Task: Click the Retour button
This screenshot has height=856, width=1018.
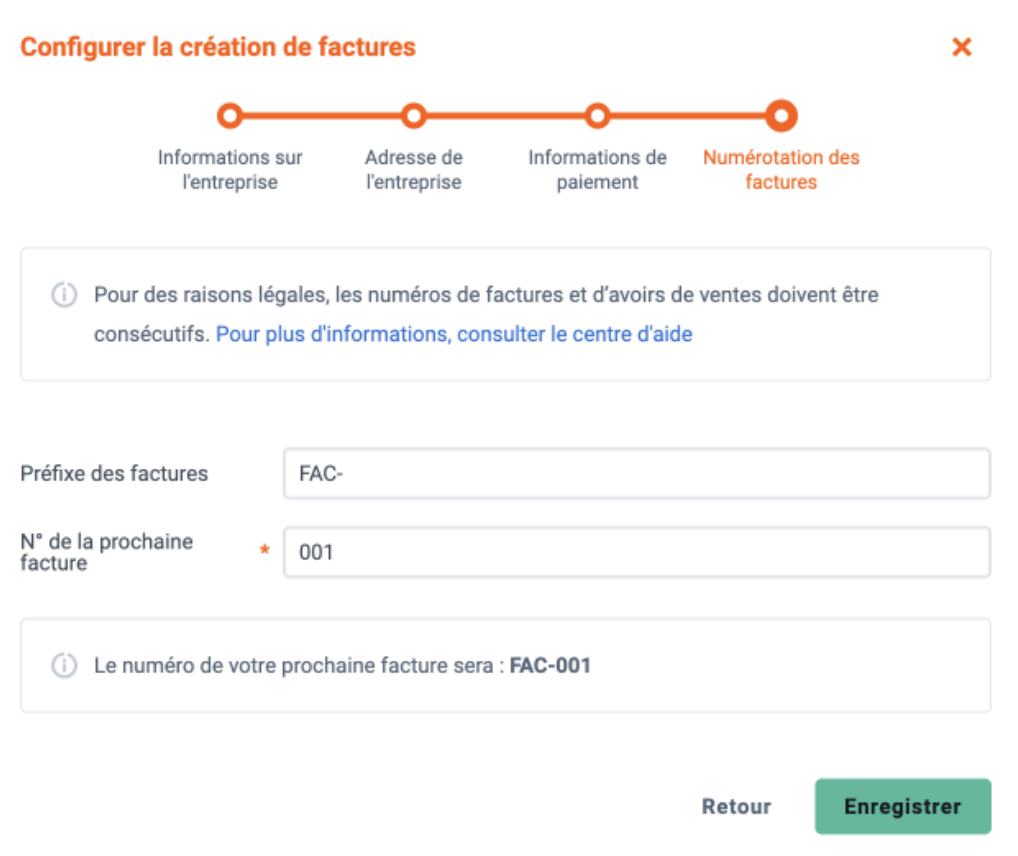Action: tap(736, 806)
